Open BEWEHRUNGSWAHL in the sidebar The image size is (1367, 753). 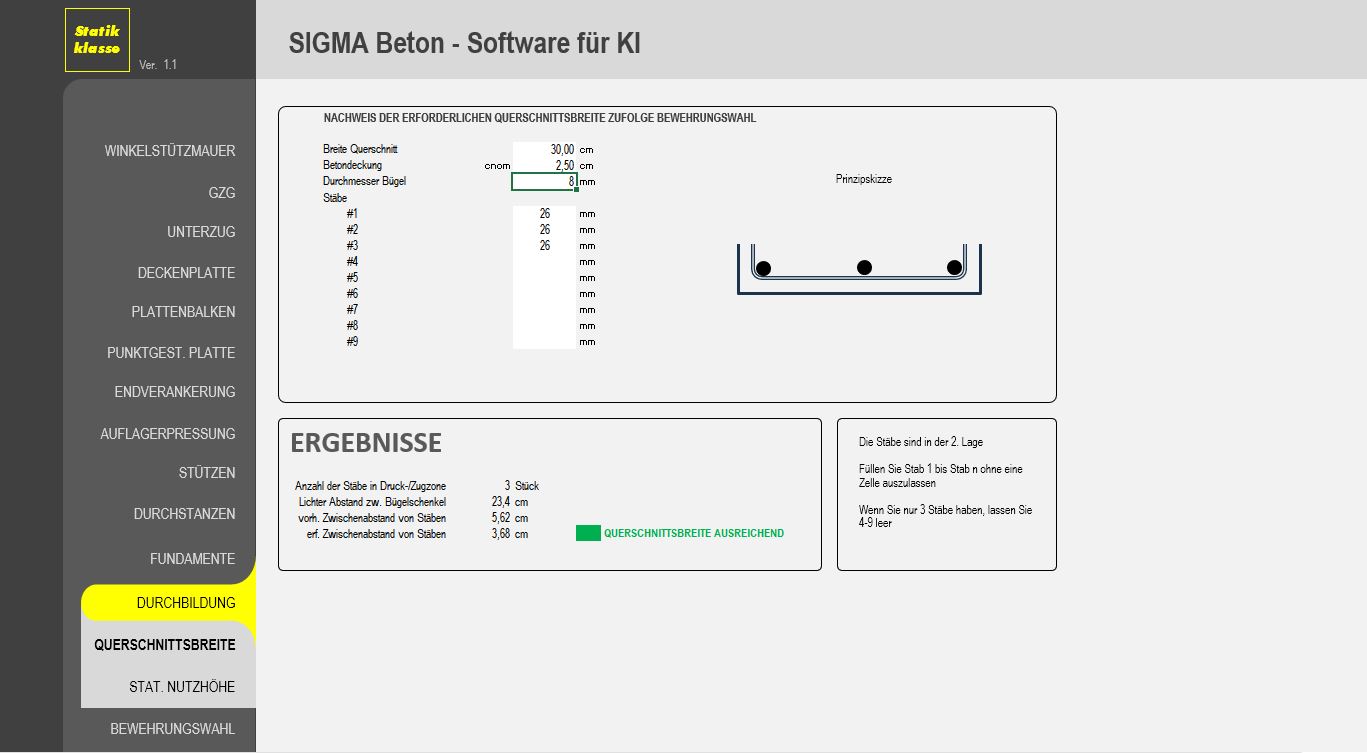172,729
